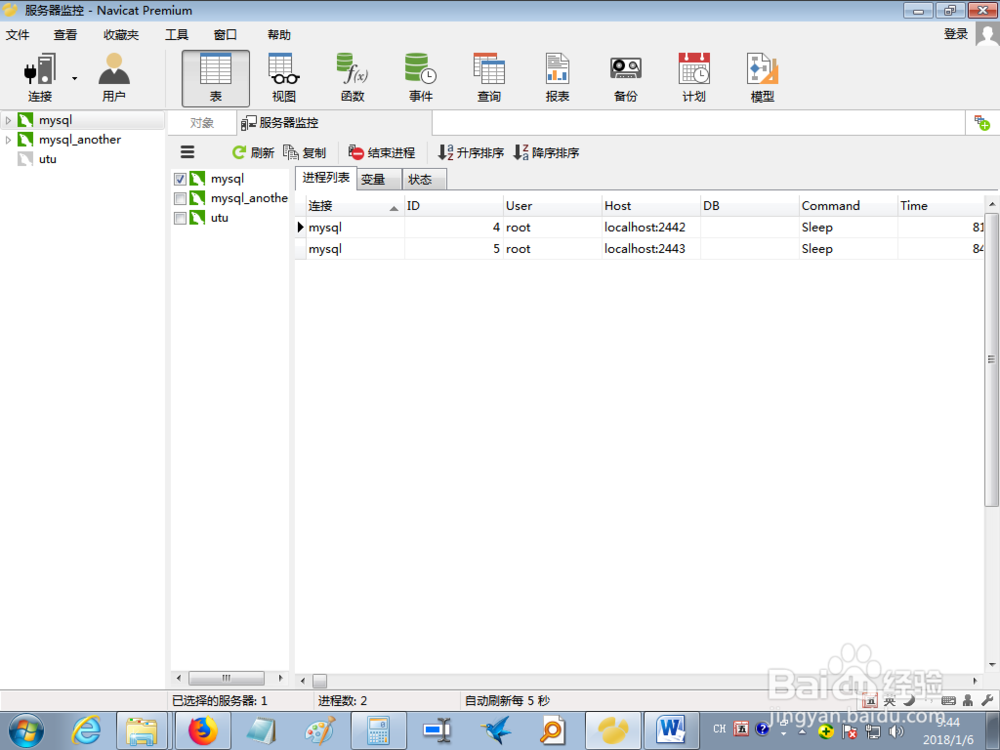Open the 窗口 menu

coord(225,34)
